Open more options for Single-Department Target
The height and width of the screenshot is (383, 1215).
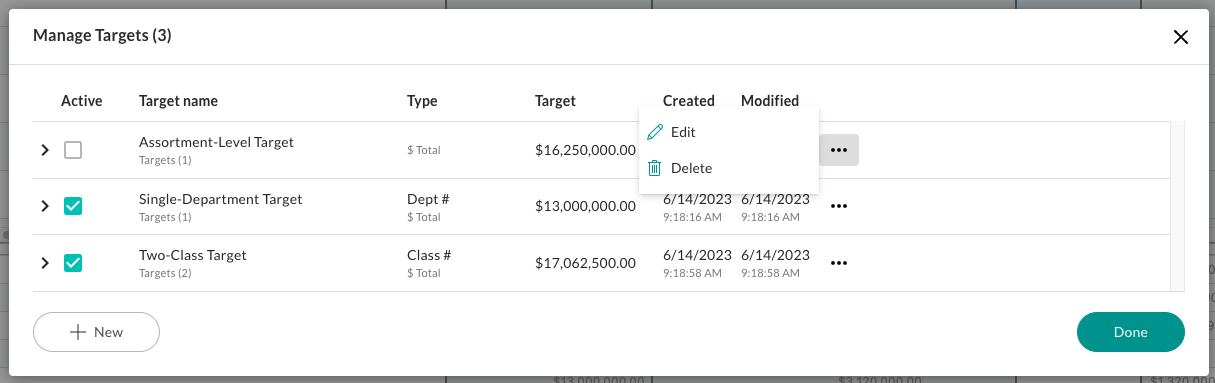tap(839, 206)
